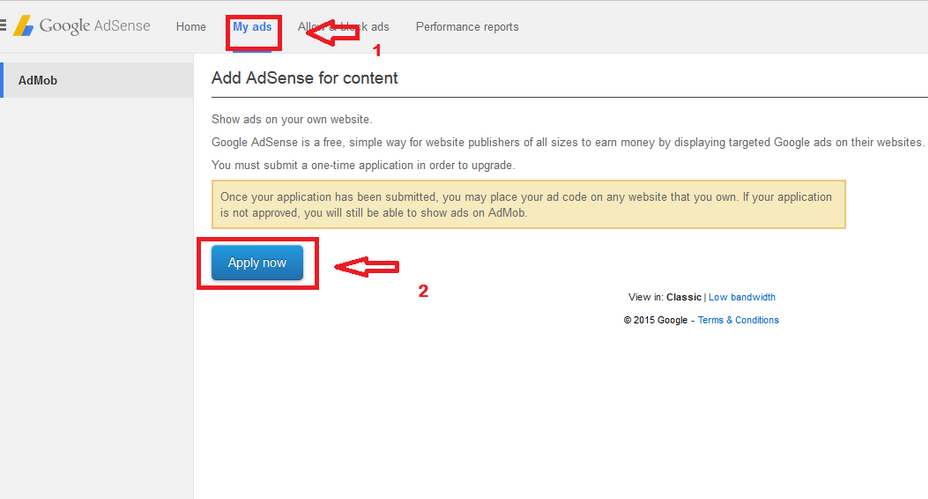
Task: Open the hamburger navigation menu
Action: click(x=3, y=25)
